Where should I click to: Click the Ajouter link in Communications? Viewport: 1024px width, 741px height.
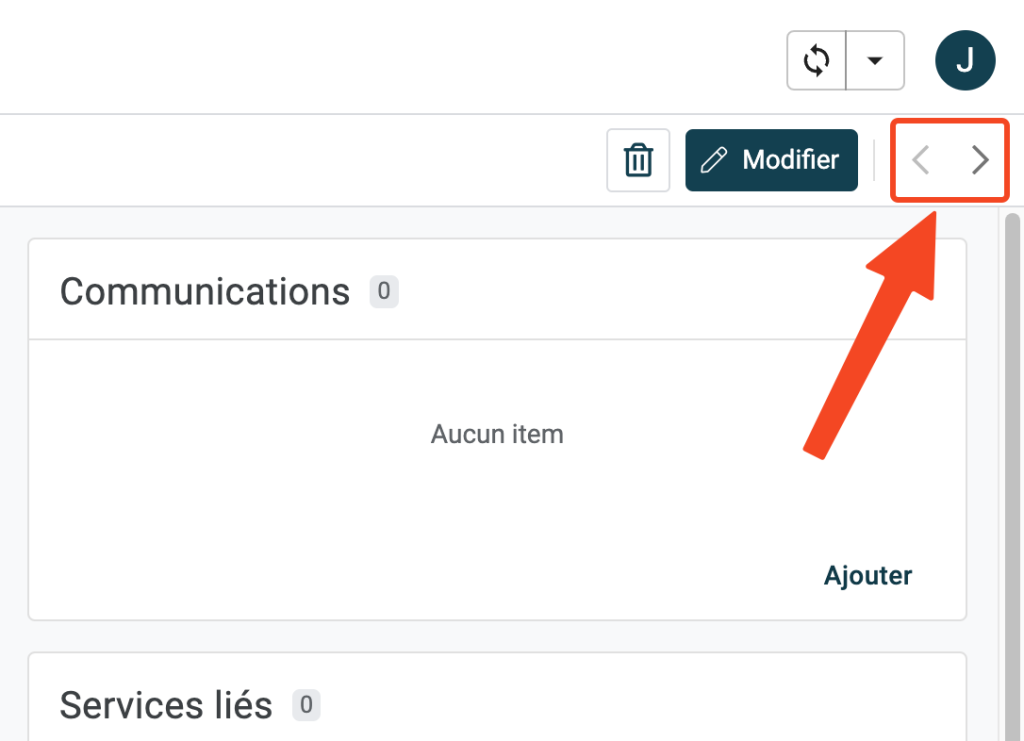point(868,575)
